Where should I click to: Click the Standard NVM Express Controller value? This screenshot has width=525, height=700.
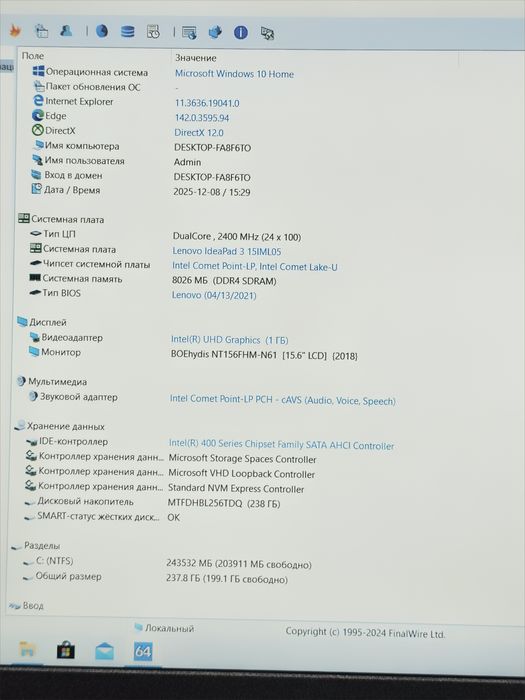click(236, 488)
